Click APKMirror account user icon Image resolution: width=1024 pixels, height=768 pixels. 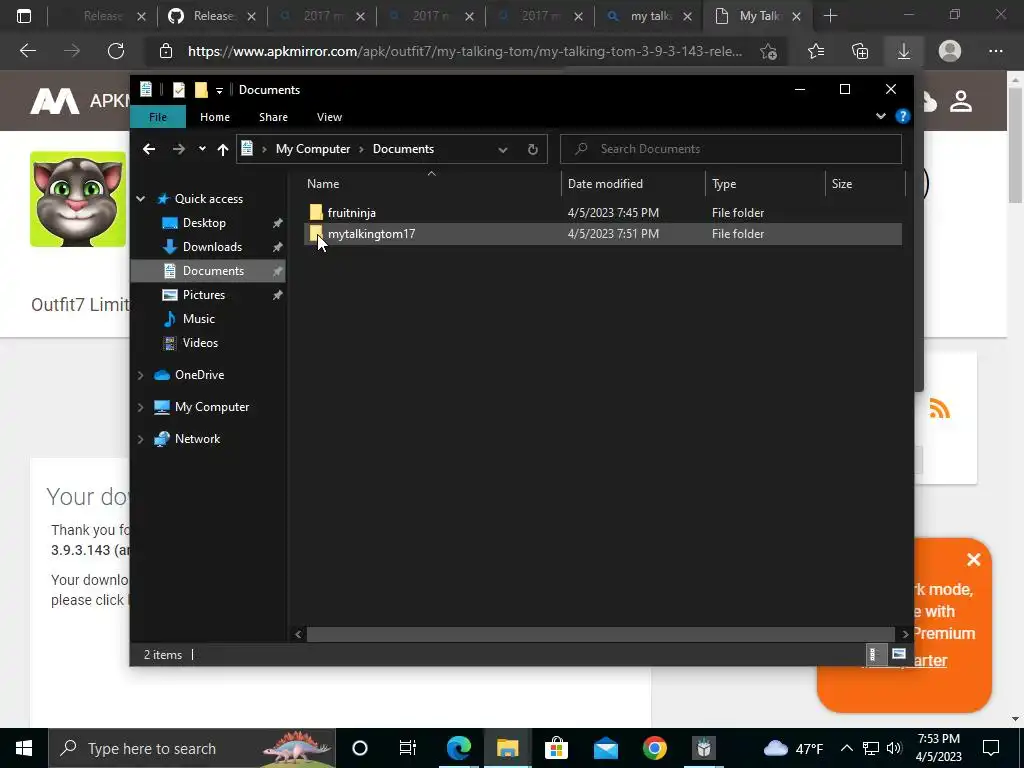pyautogui.click(x=961, y=101)
